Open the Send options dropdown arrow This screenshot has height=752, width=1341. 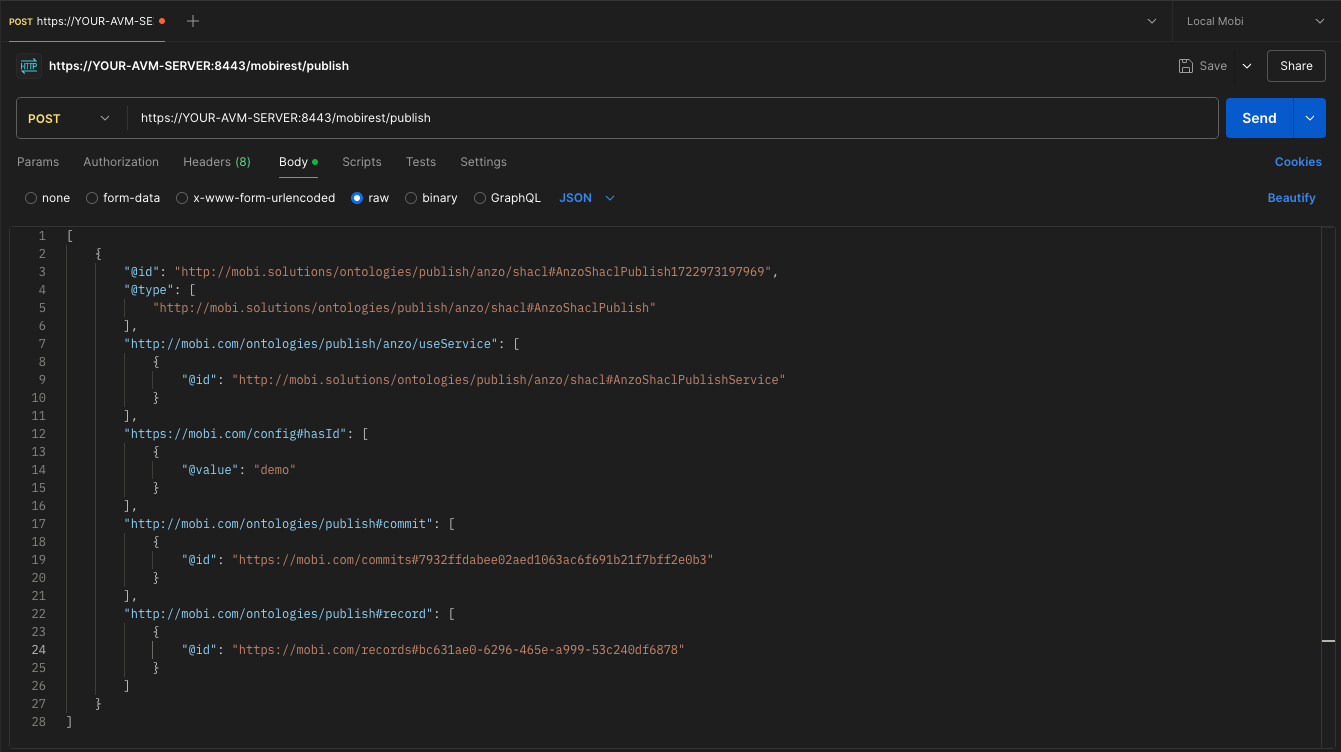coord(1310,118)
